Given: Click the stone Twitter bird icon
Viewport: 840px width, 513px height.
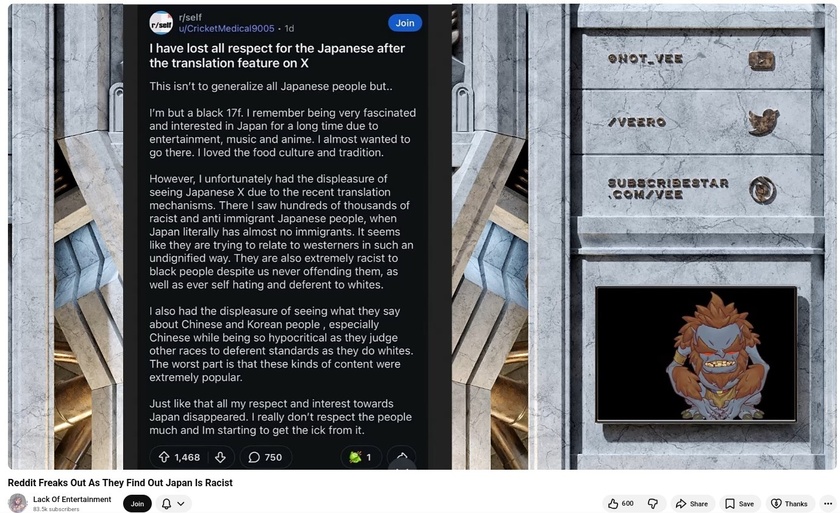Looking at the screenshot, I should click(x=763, y=122).
